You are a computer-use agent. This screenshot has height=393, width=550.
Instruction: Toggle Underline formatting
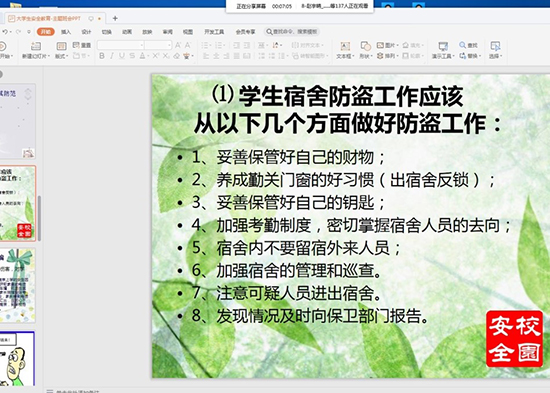[x=122, y=56]
